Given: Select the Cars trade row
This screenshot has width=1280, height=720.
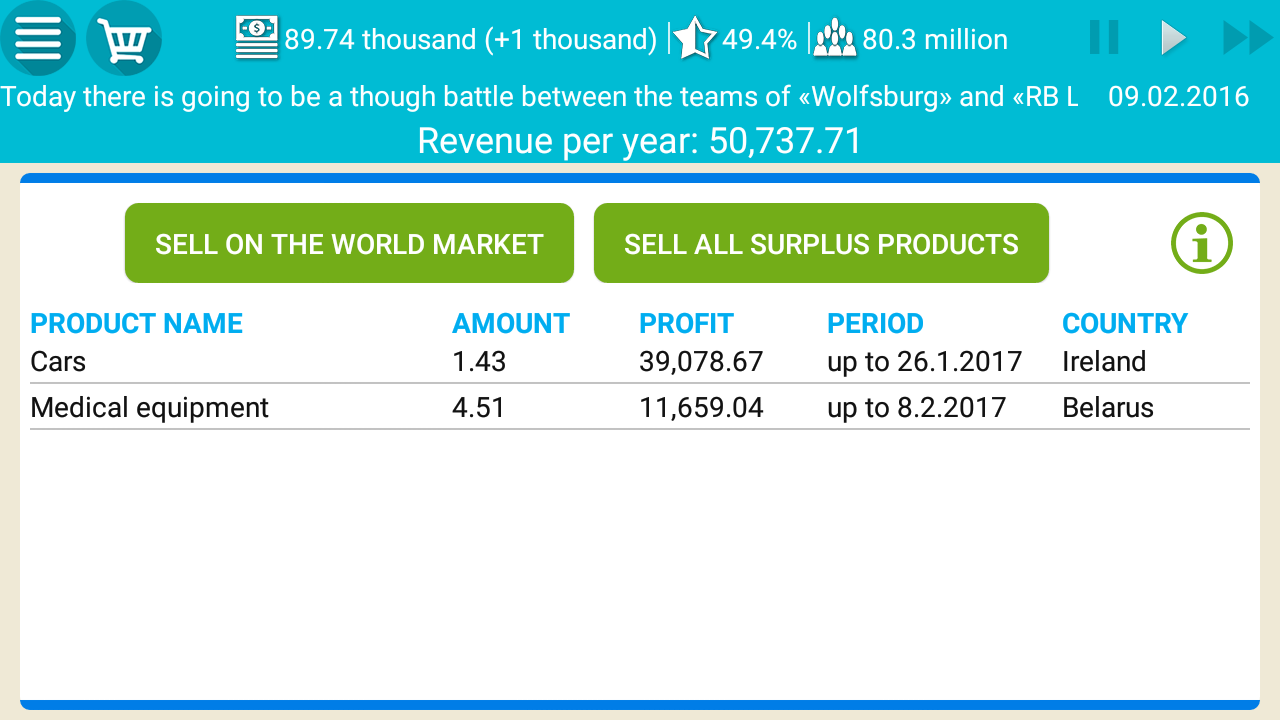Looking at the screenshot, I should 639,362.
